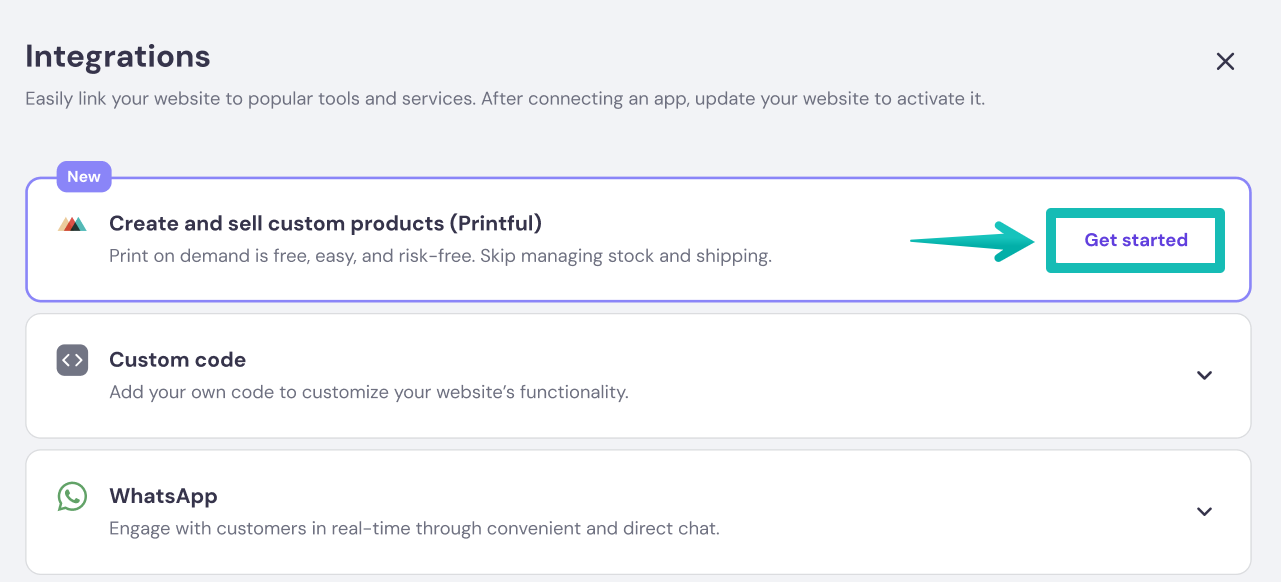Click the Integrations page heading

click(117, 56)
